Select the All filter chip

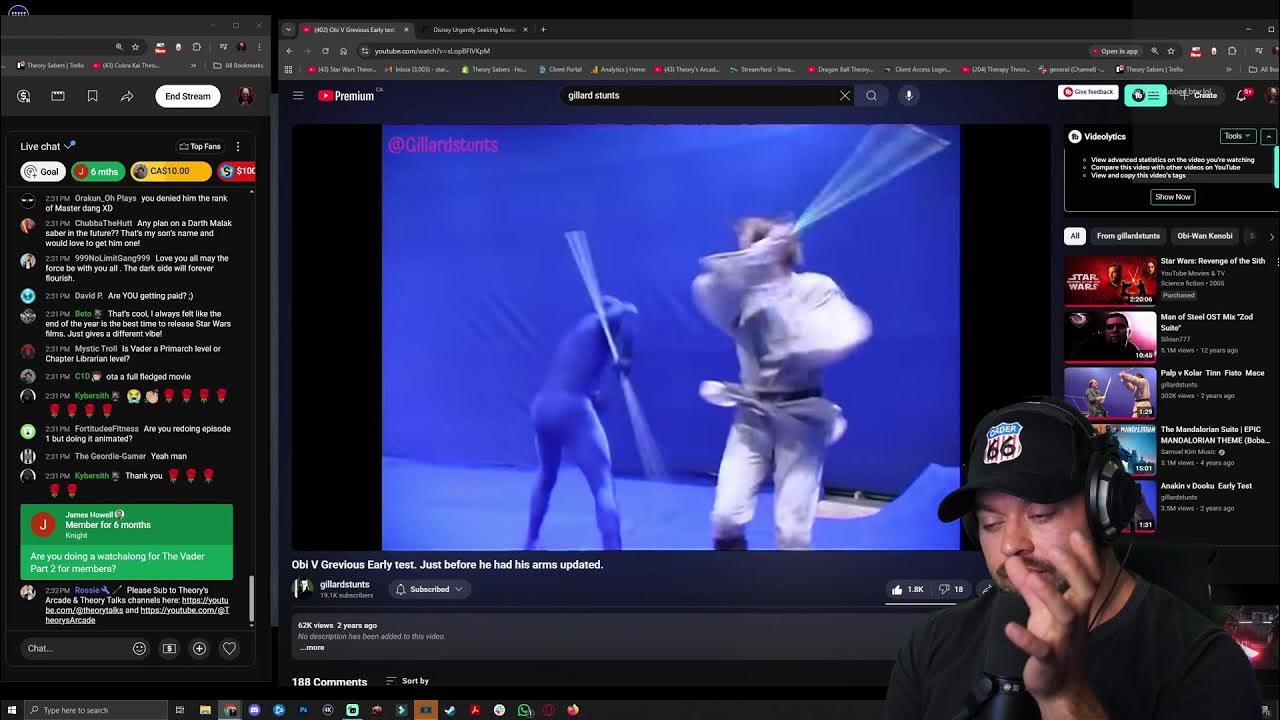point(1075,236)
